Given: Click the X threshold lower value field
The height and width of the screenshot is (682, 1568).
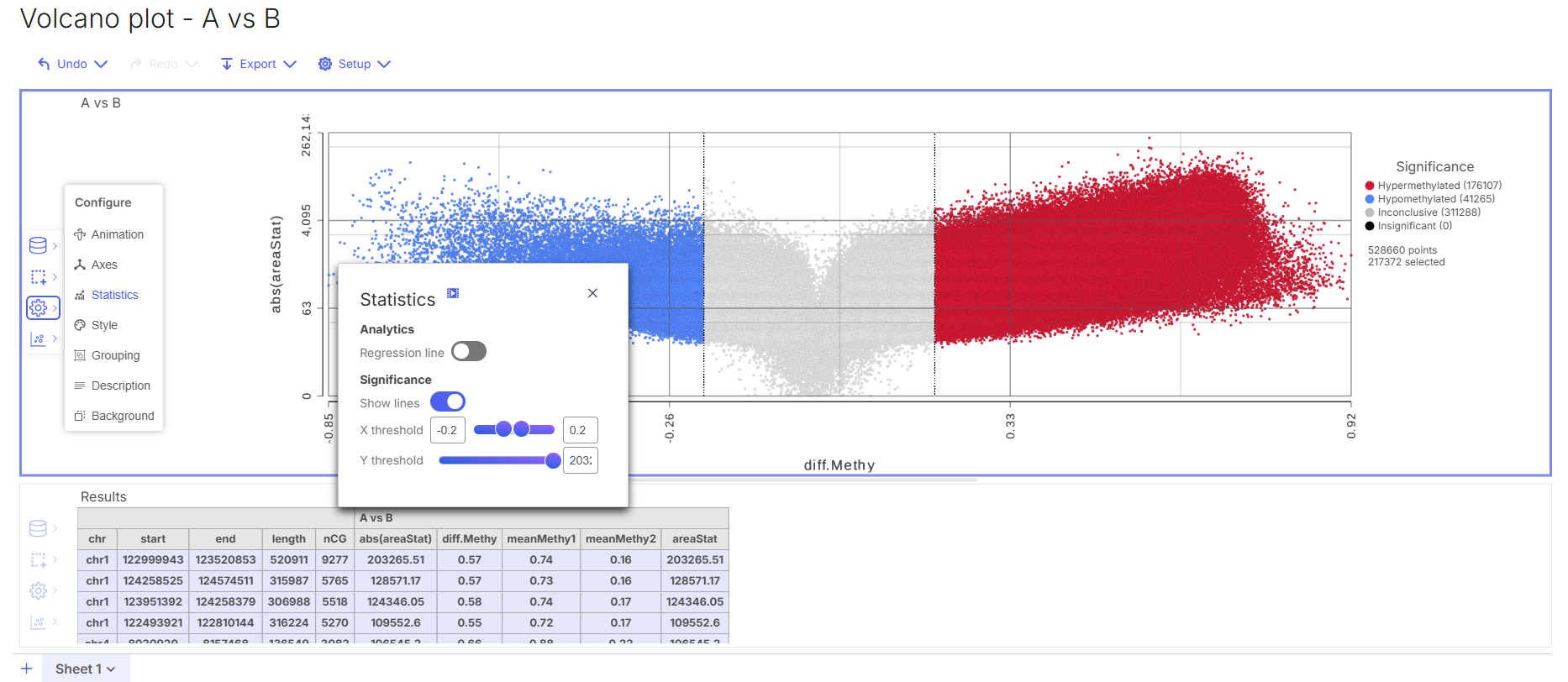Looking at the screenshot, I should click(447, 430).
